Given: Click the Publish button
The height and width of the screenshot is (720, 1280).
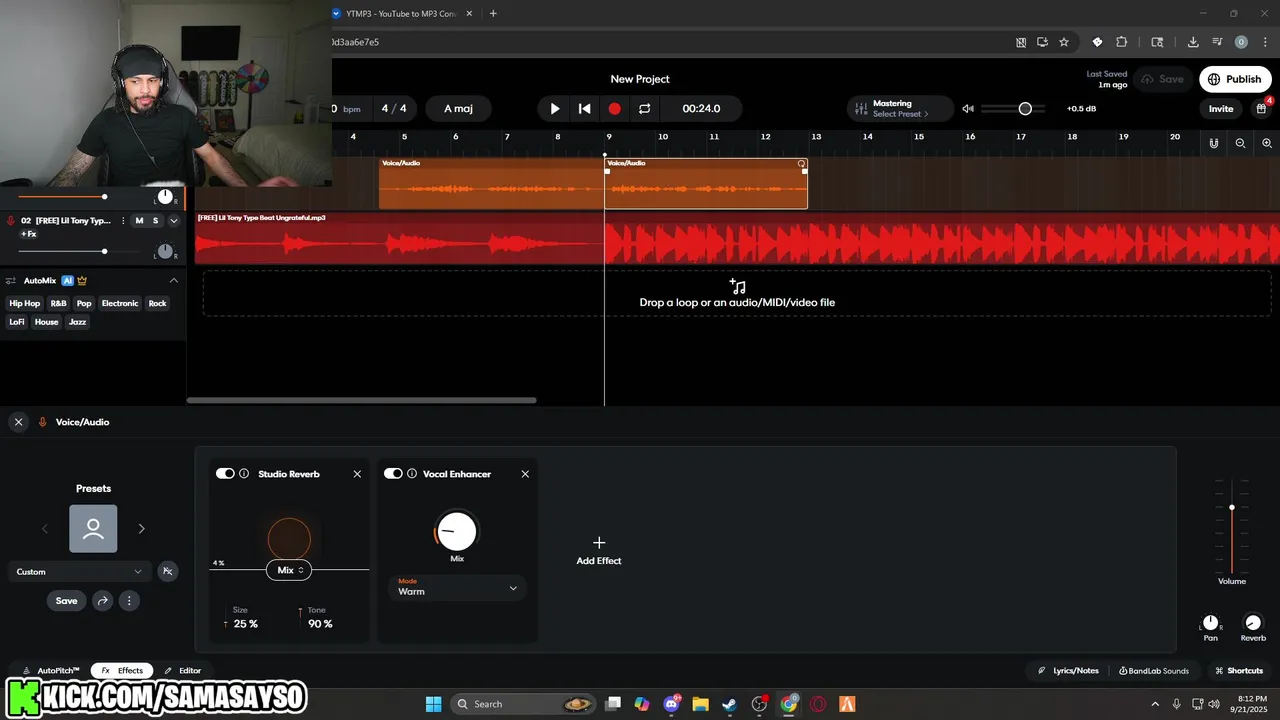Looking at the screenshot, I should click(1235, 79).
